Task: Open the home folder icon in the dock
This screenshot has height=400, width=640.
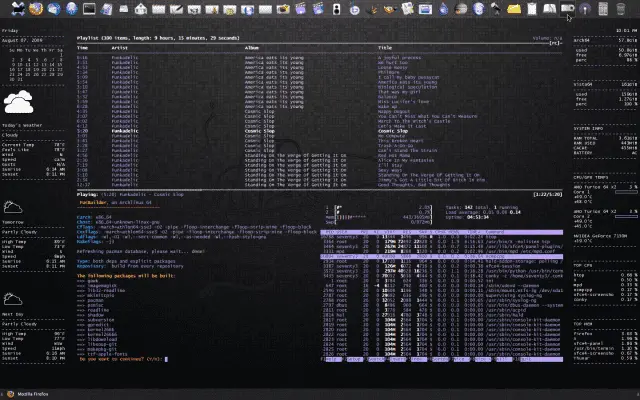Action: tap(141, 9)
